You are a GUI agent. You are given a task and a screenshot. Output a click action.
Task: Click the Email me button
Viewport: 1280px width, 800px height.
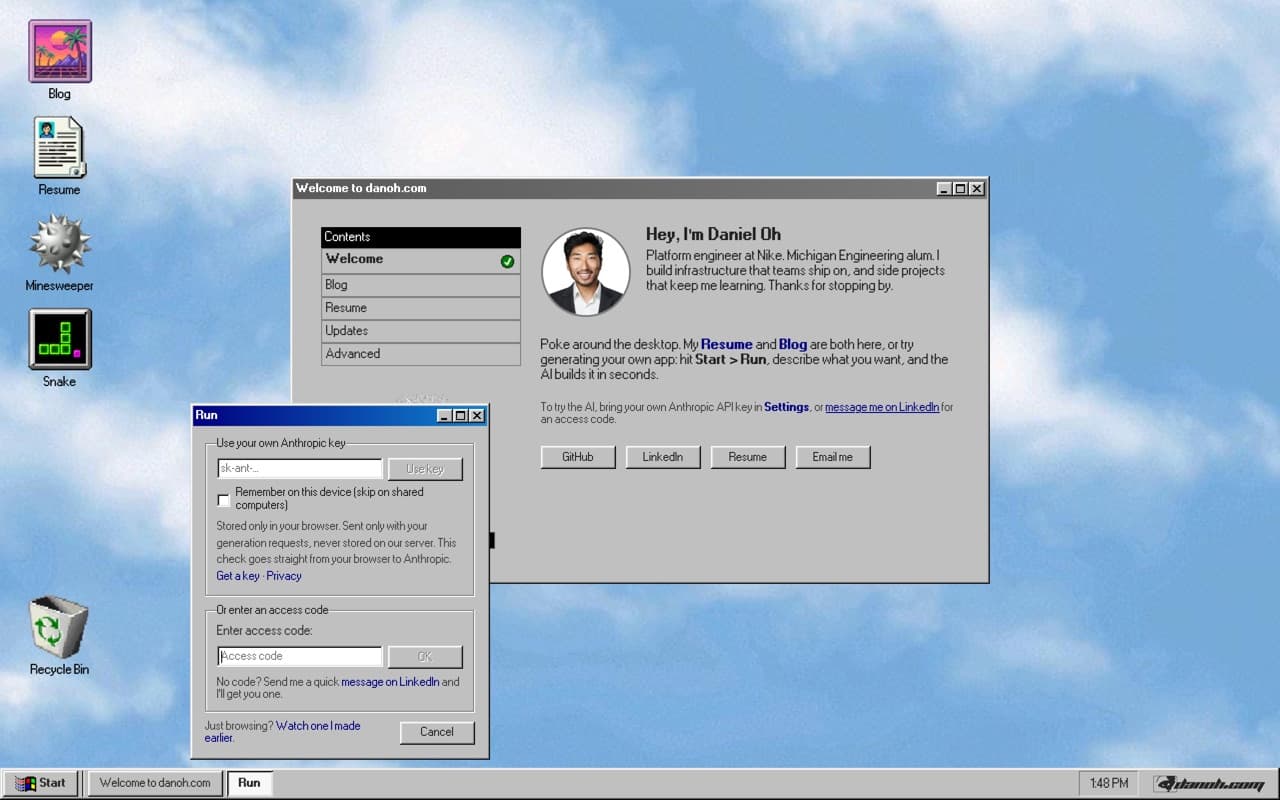click(x=833, y=457)
